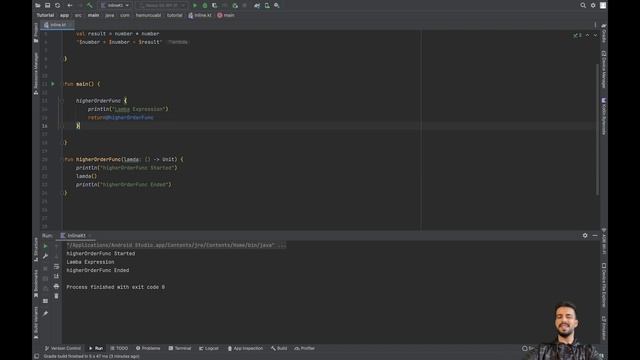Image resolution: width=640 pixels, height=360 pixels.
Task: Open Version Control tool window
Action: click(x=63, y=348)
